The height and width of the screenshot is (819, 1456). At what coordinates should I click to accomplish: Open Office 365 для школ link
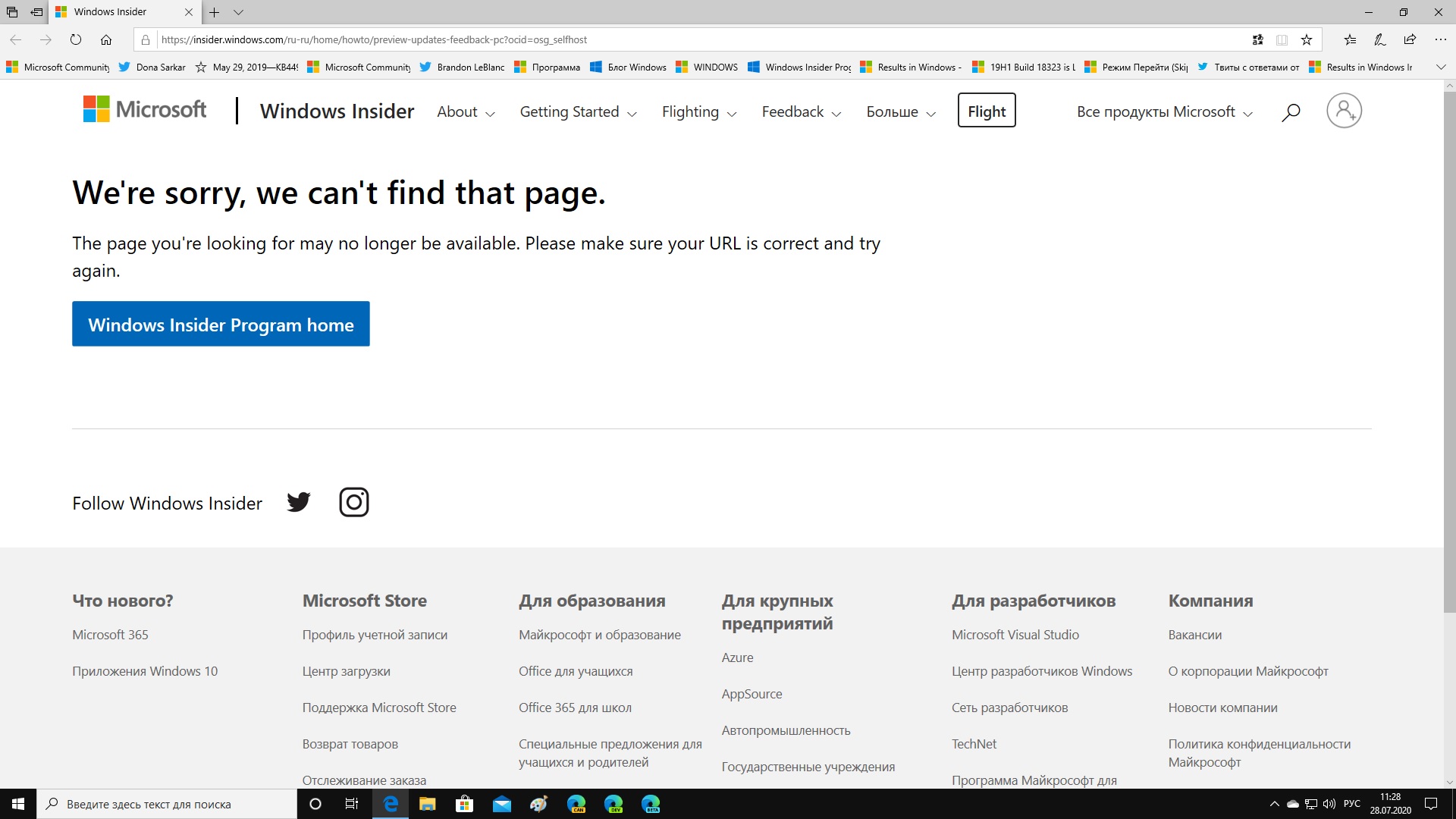point(575,708)
